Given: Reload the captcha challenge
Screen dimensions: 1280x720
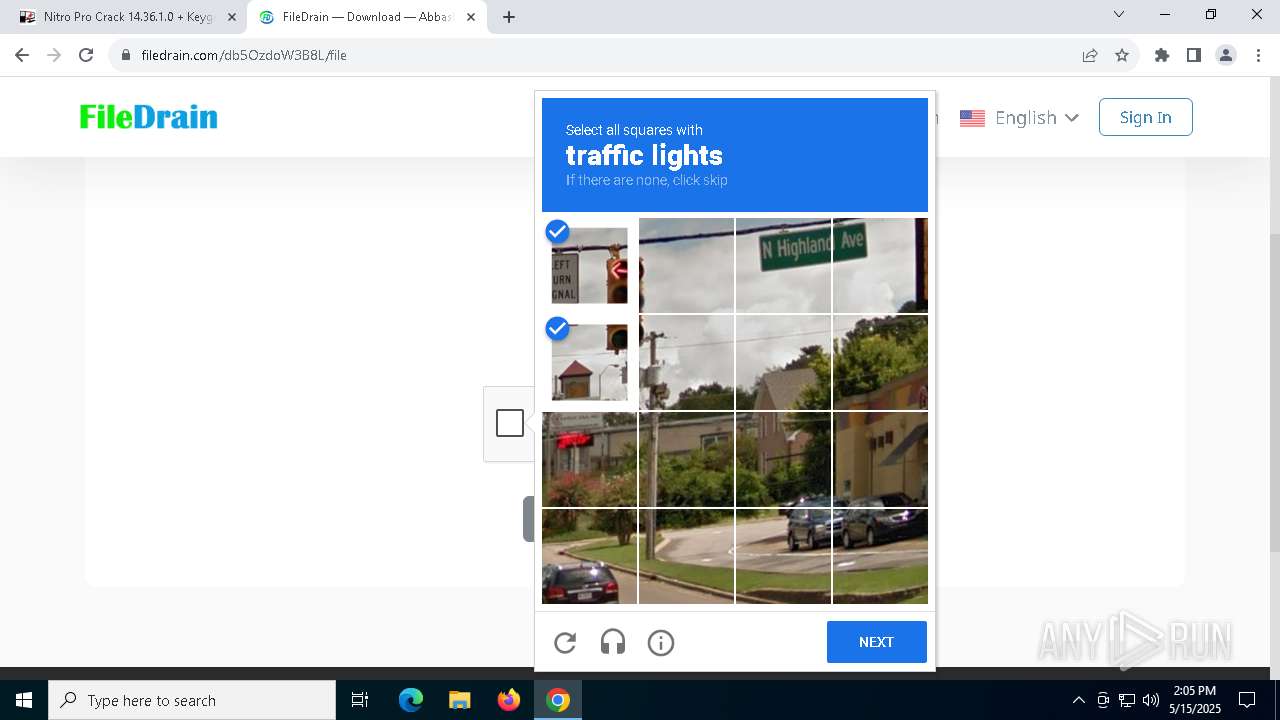Looking at the screenshot, I should coord(565,643).
